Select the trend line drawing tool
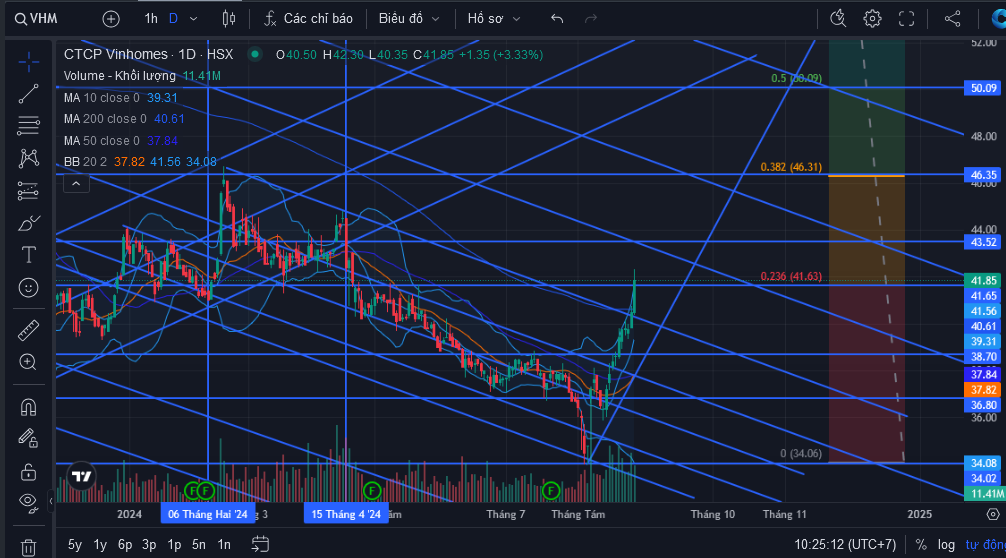 (x=28, y=94)
